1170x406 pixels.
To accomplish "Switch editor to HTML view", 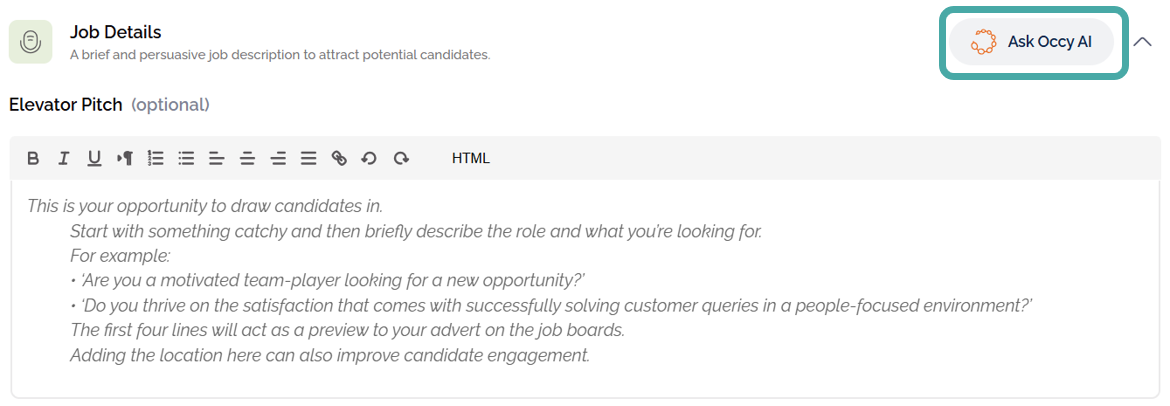I will pos(471,158).
